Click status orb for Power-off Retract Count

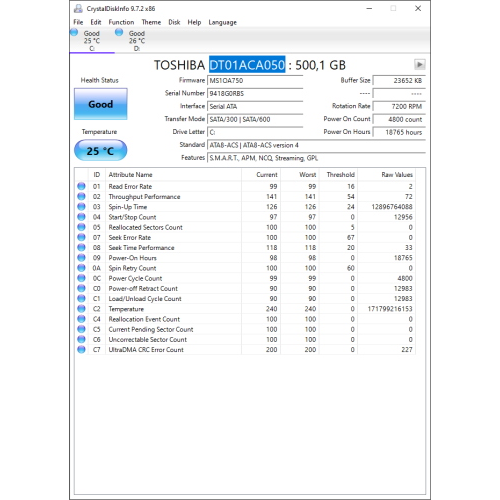pos(81,288)
